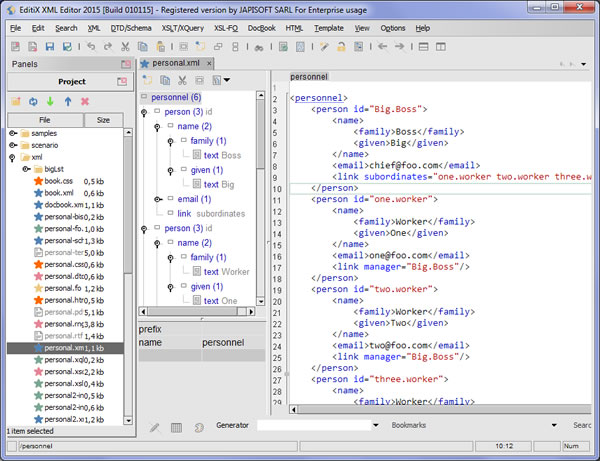The height and width of the screenshot is (461, 600).
Task: Collapse the first name (2) node
Action: pos(157,127)
